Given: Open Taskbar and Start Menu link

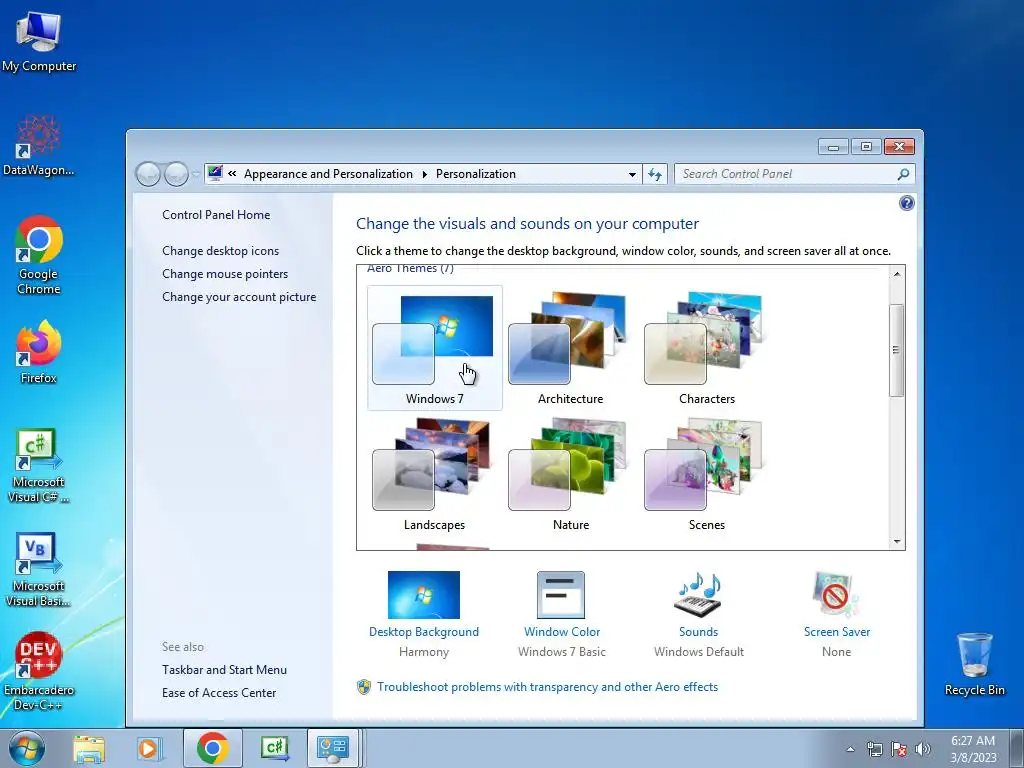Looking at the screenshot, I should coord(225,669).
